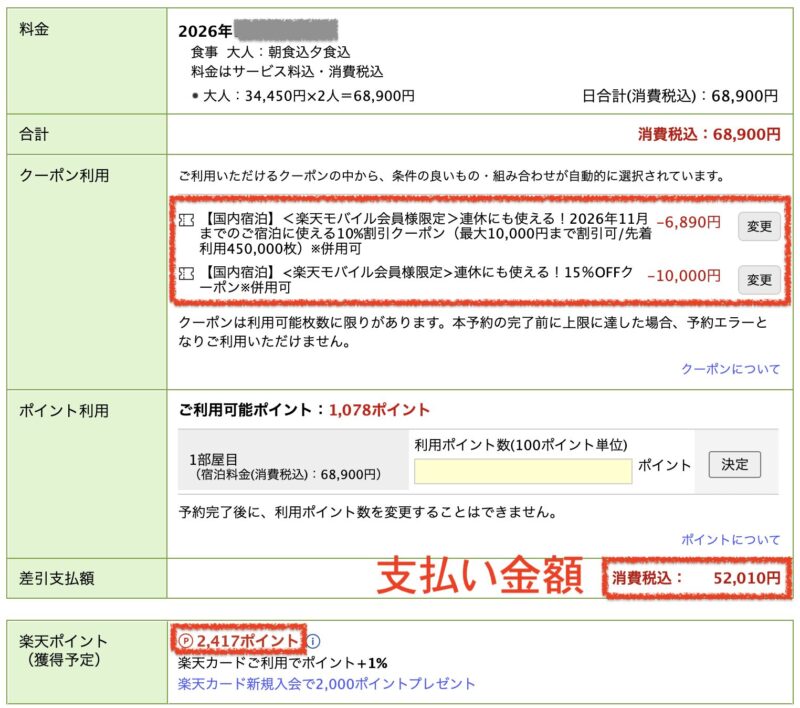Follow the 楽天カード新規入会で2,000ポイントプレゼント link
The width and height of the screenshot is (800, 708).
[326, 684]
